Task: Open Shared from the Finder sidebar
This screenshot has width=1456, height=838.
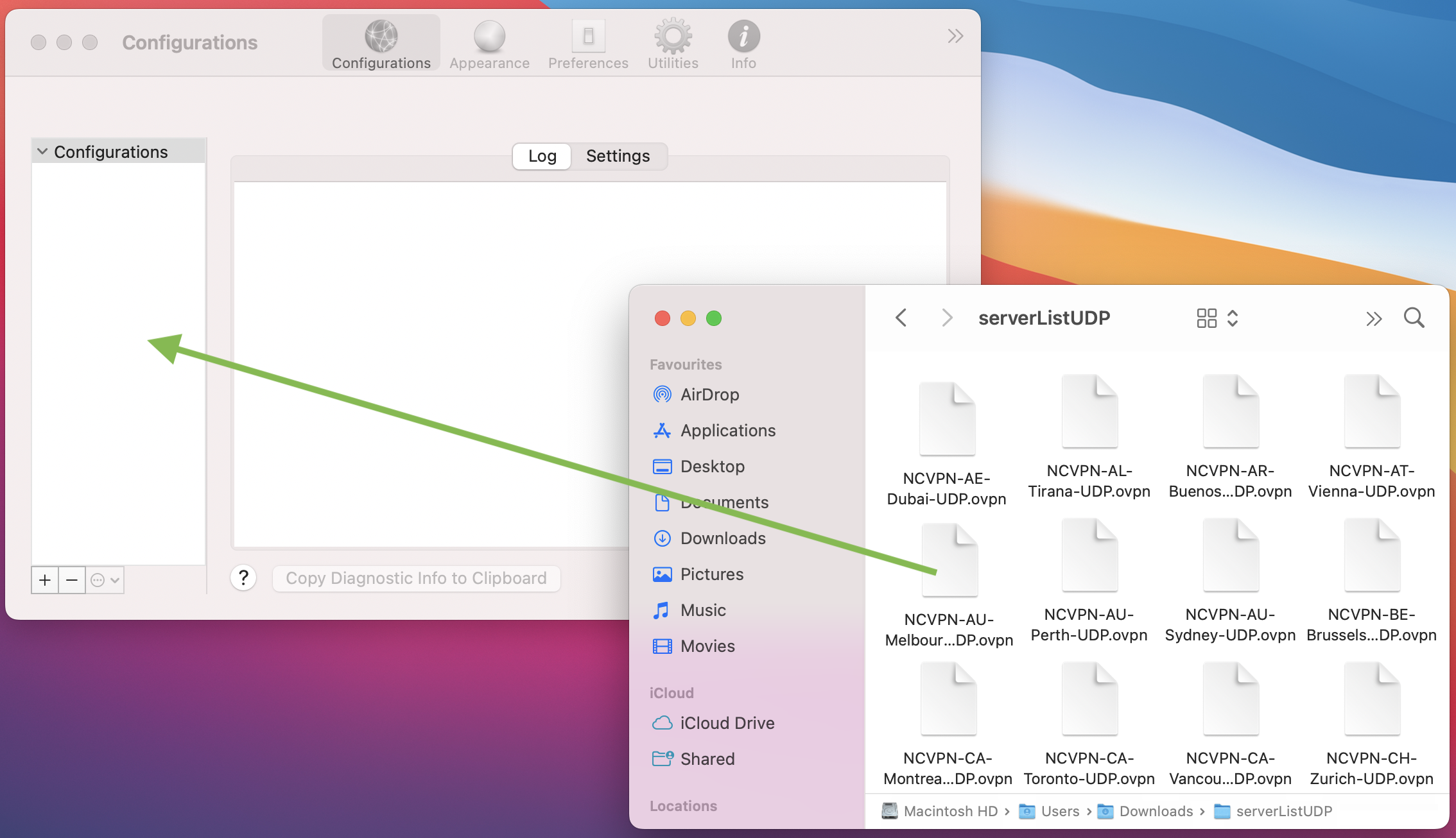Action: click(x=707, y=758)
